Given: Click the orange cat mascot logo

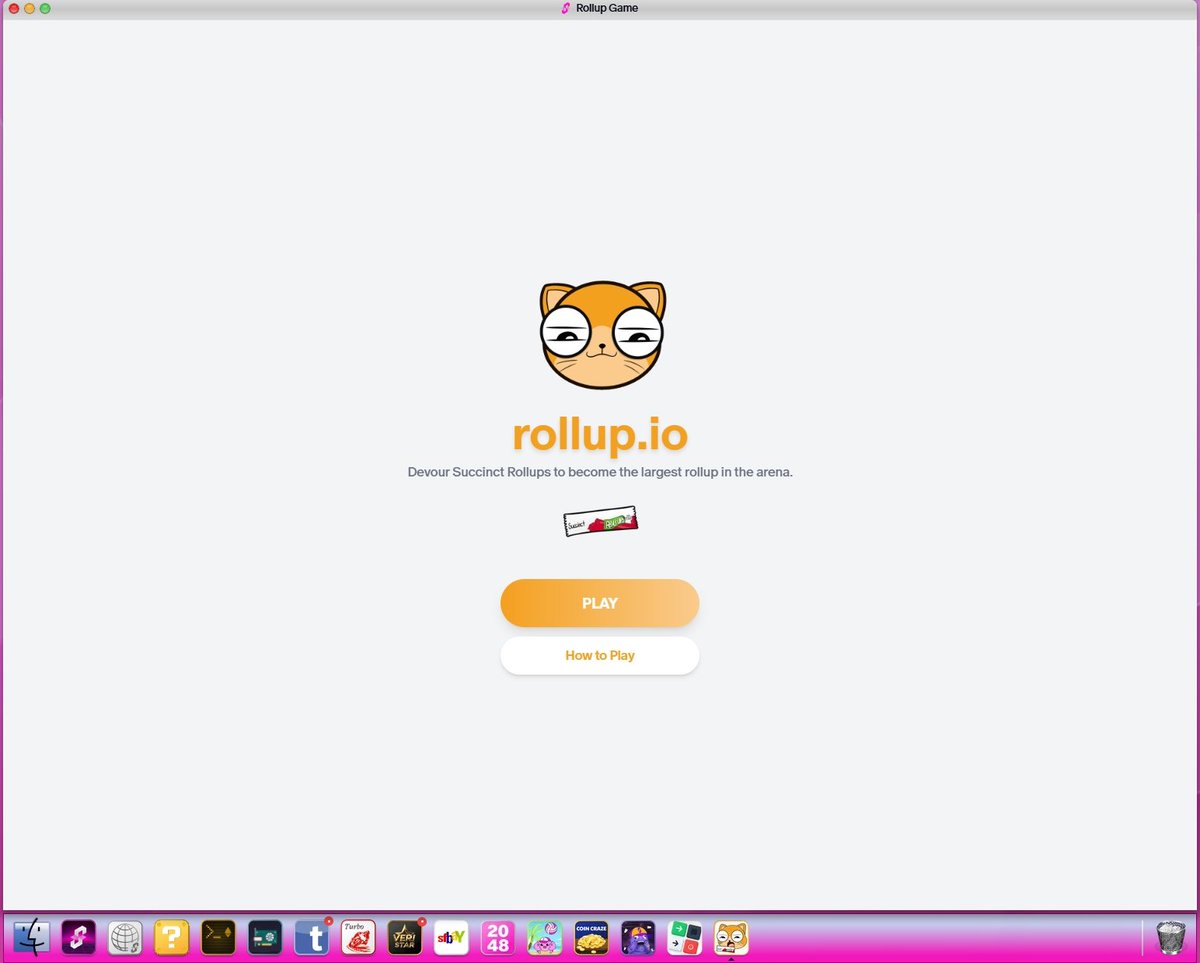Looking at the screenshot, I should click(603, 335).
